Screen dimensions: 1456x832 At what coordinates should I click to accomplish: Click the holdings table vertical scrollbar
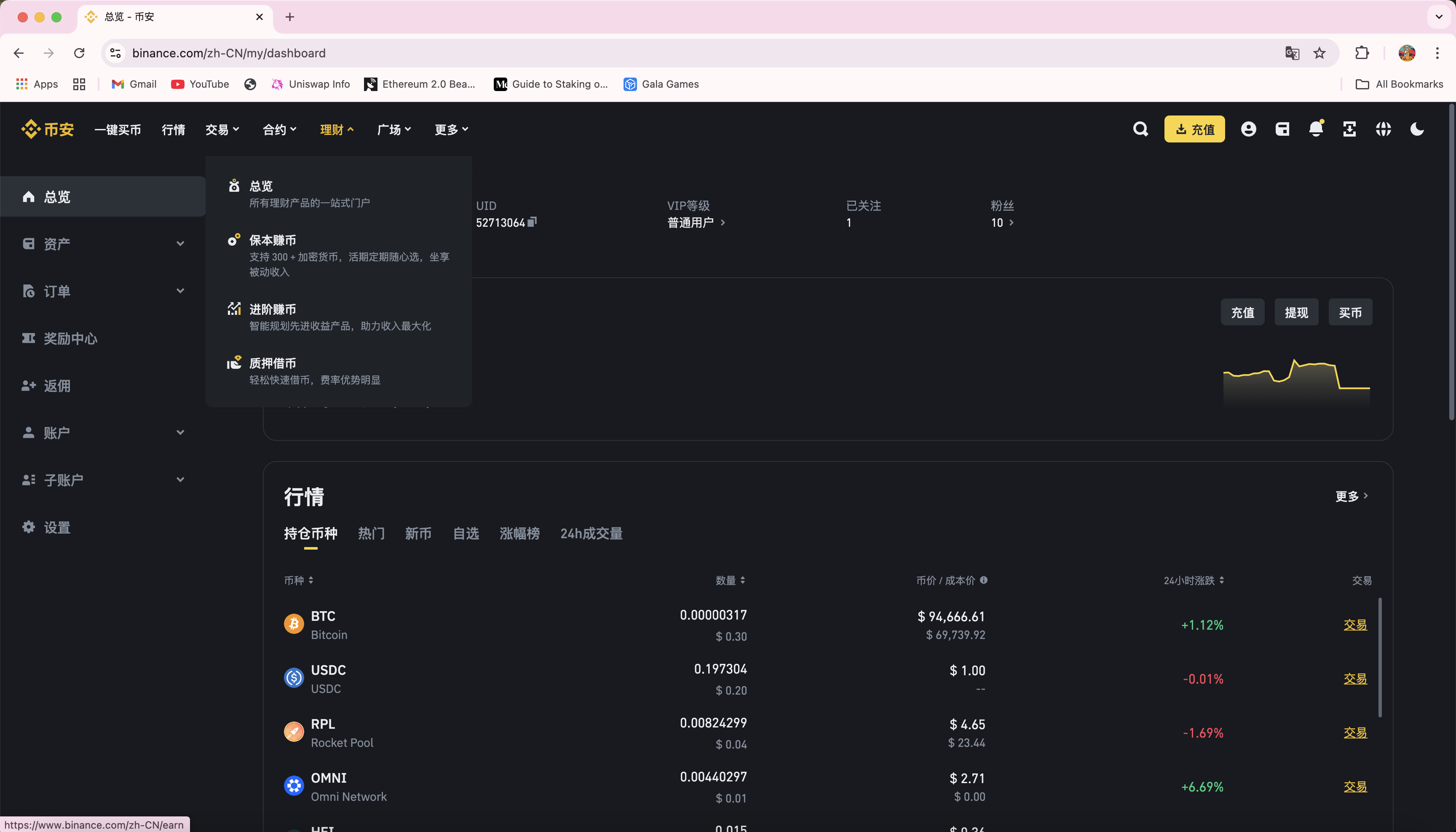[1380, 657]
